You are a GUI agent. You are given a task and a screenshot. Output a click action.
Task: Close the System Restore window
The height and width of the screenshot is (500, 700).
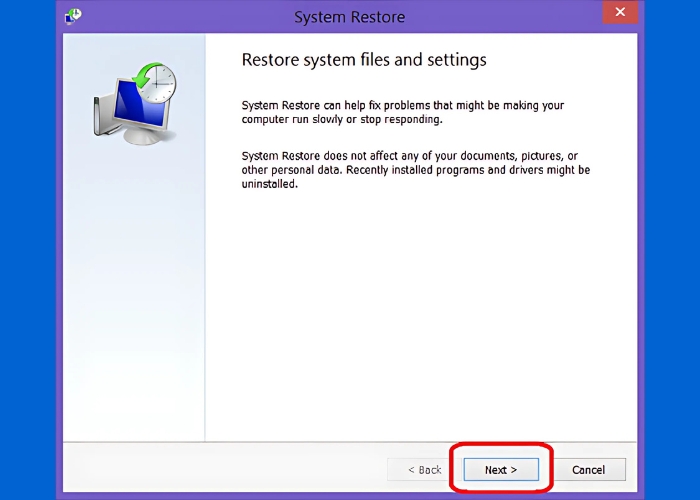620,13
